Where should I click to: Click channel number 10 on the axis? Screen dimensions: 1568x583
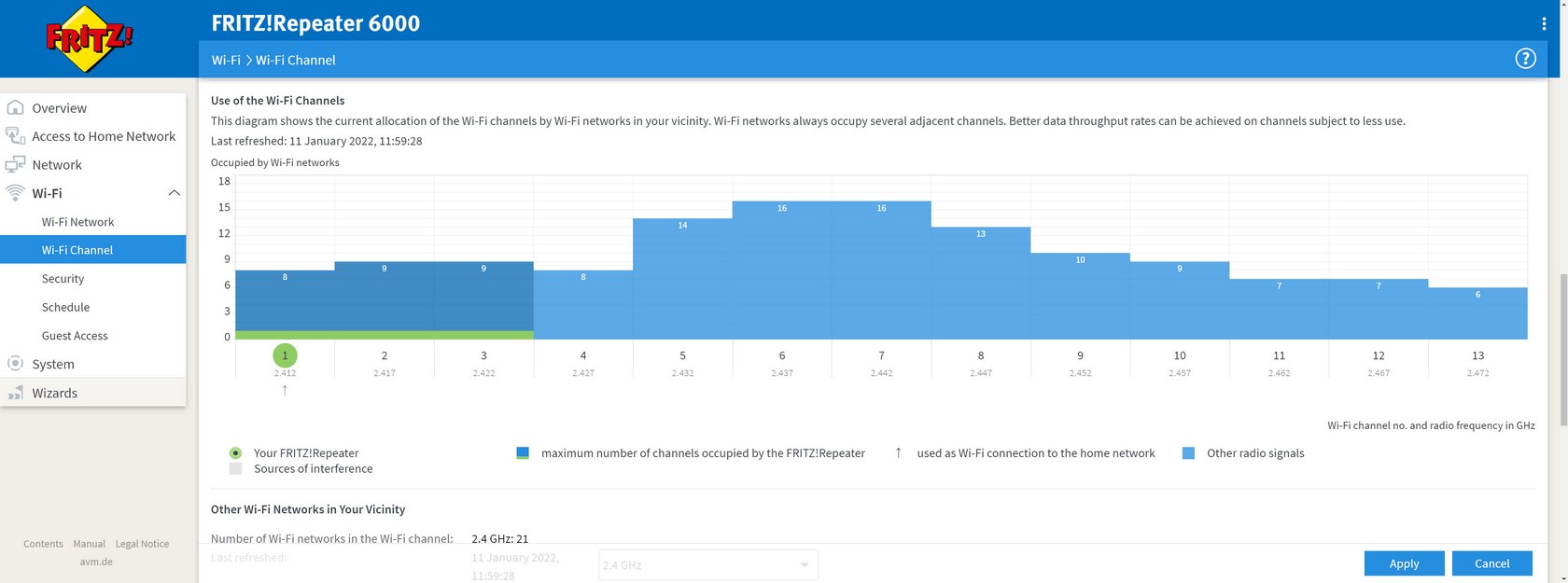(1180, 355)
